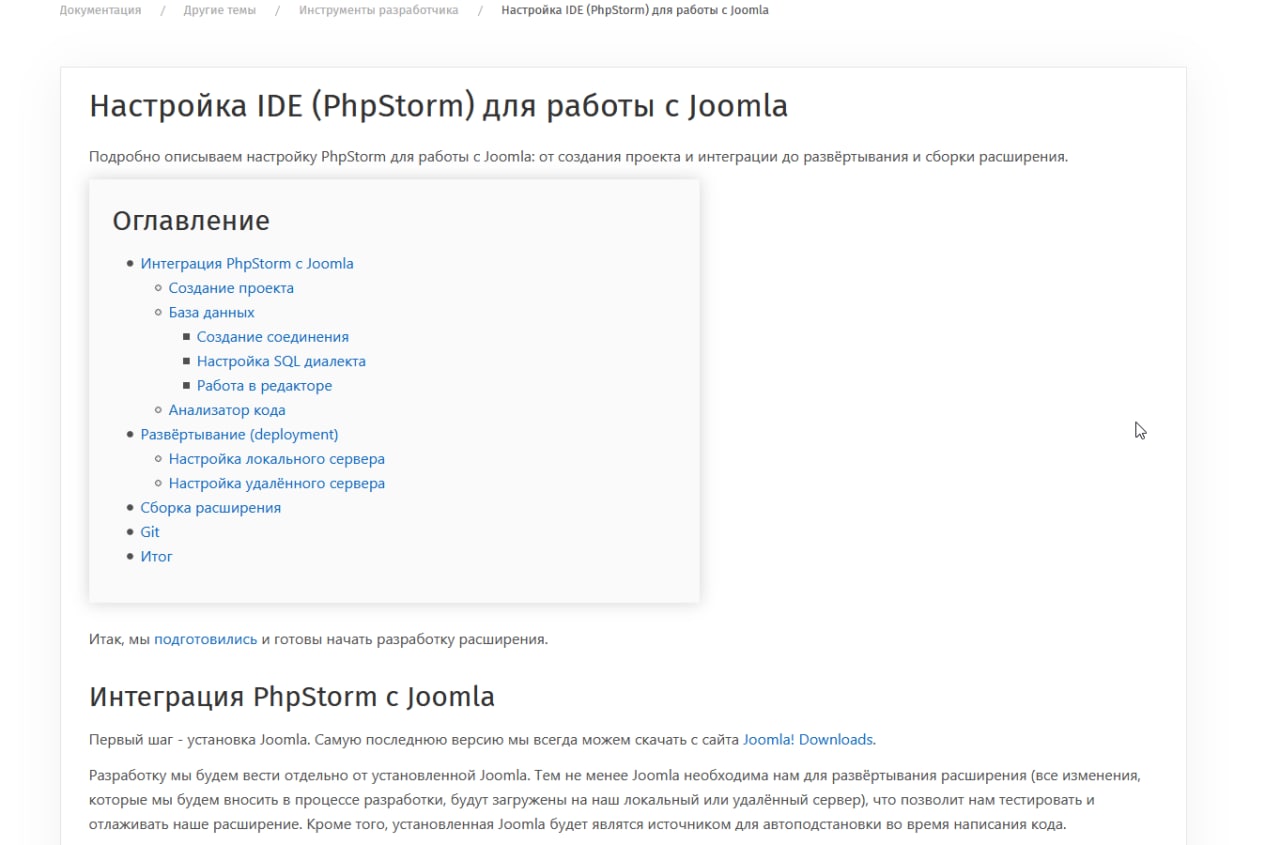
Task: Jump to Развёртывание (deployment) section
Action: tap(240, 434)
